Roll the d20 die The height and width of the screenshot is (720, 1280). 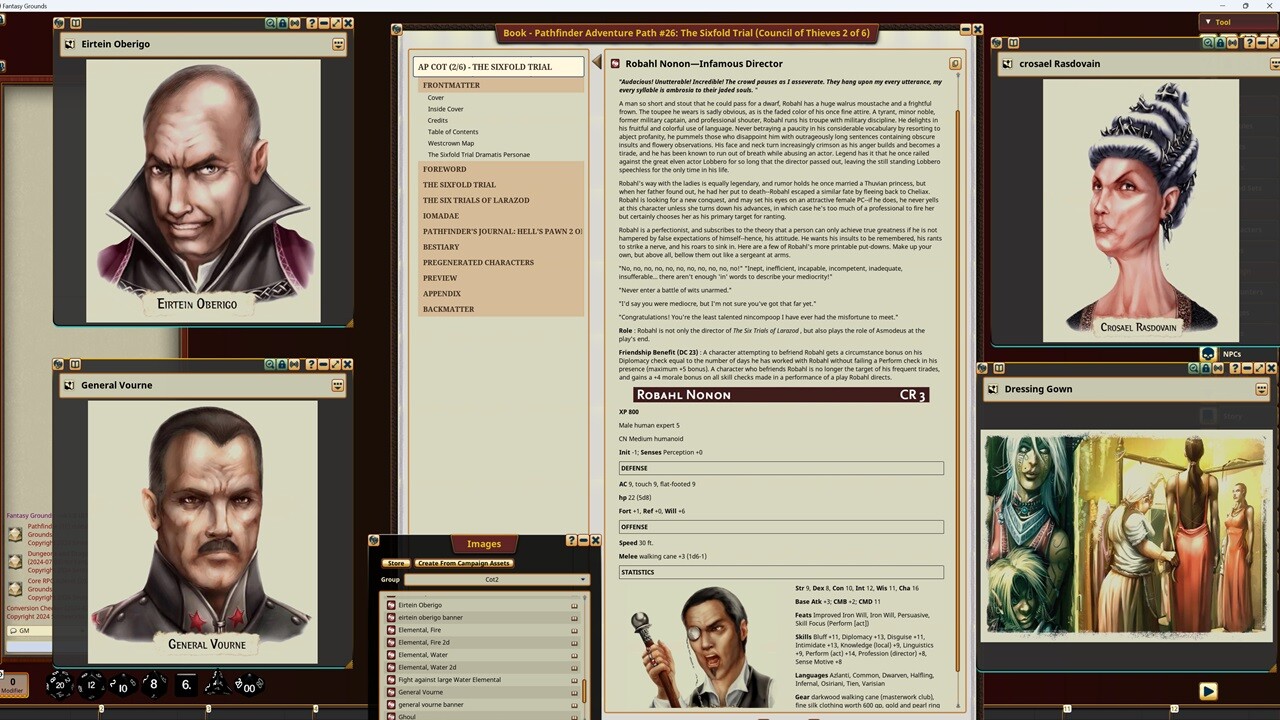(60, 685)
